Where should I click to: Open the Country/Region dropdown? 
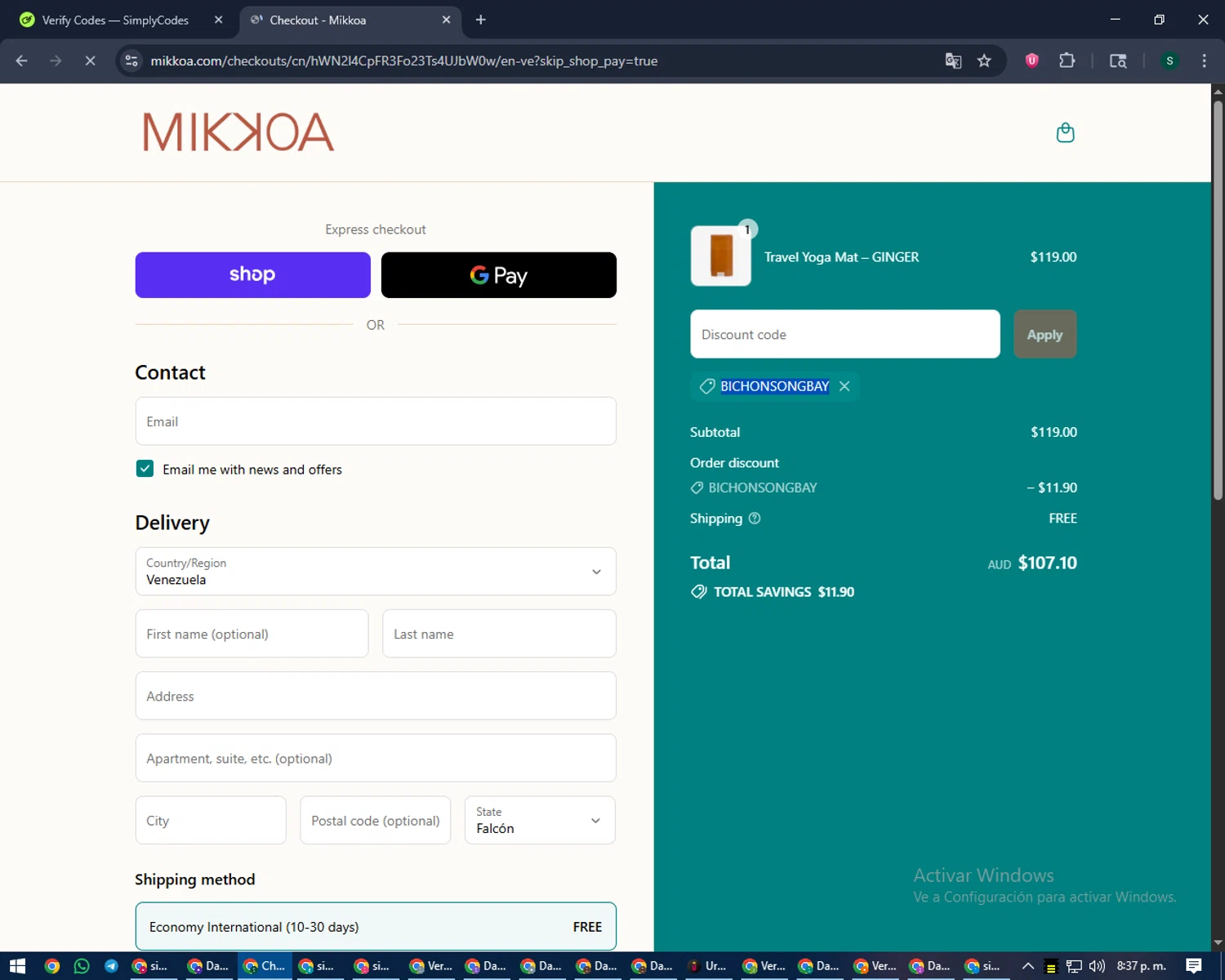(376, 572)
